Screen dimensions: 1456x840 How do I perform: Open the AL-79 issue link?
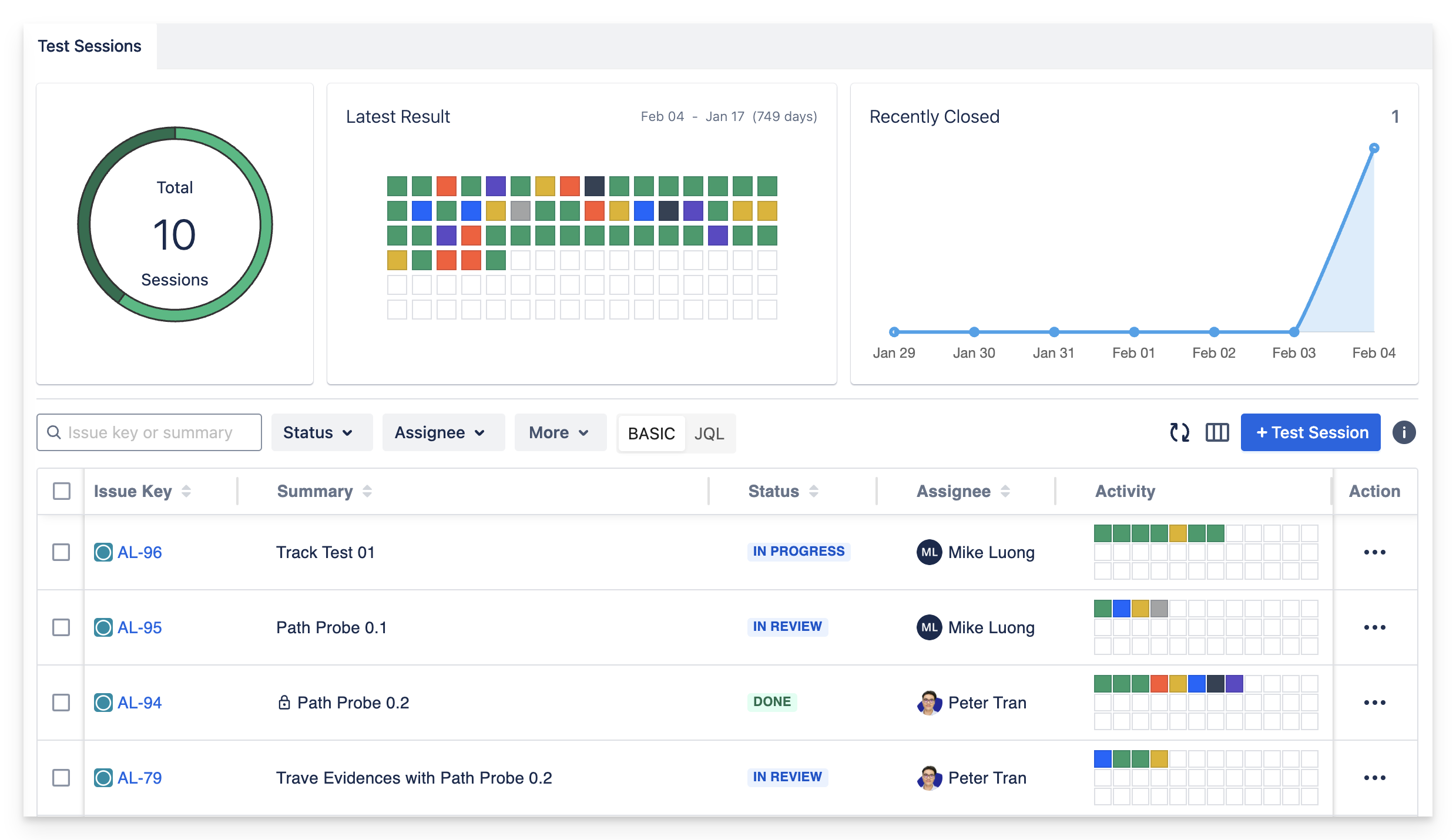tap(140, 778)
